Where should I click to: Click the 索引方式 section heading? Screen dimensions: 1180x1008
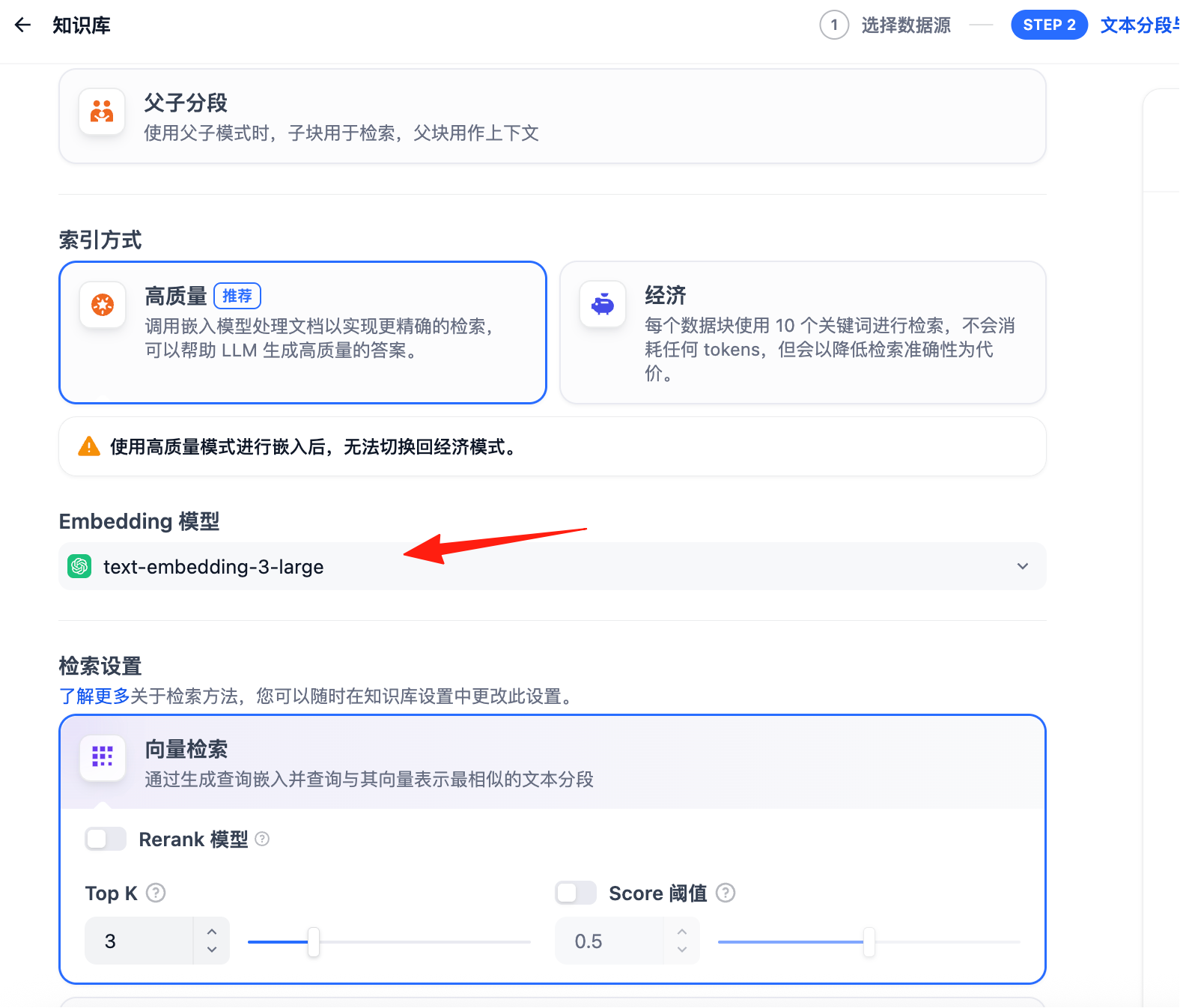(100, 240)
